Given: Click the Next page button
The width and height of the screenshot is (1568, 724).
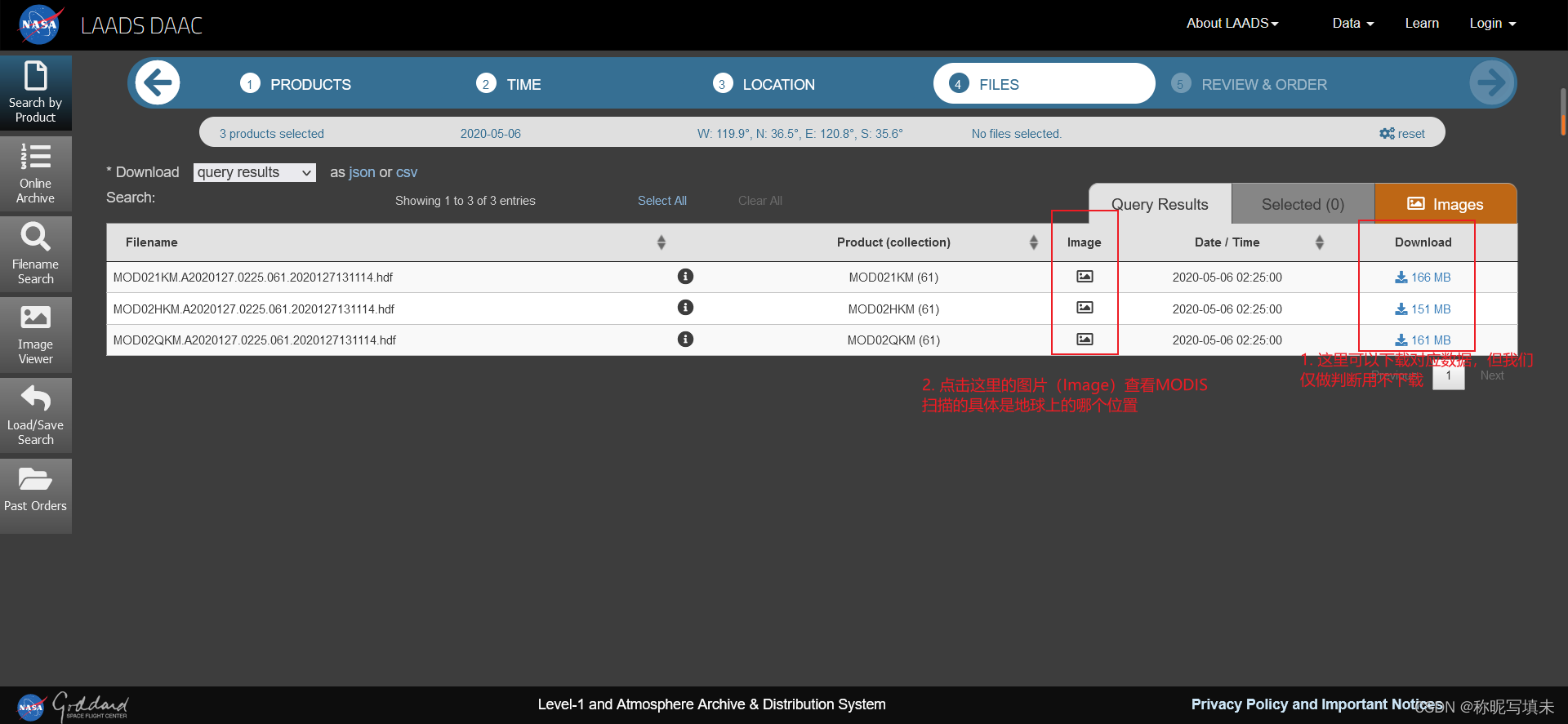Looking at the screenshot, I should (x=1492, y=375).
